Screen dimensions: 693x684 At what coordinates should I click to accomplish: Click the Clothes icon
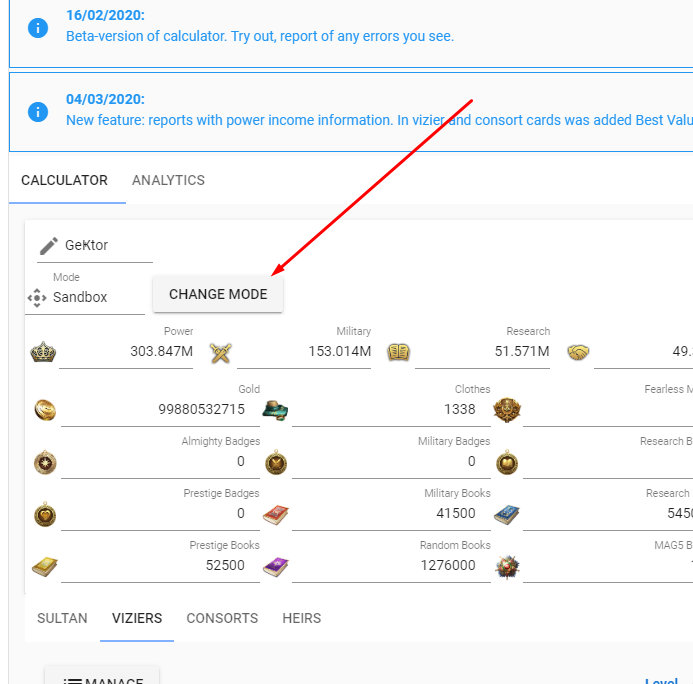(x=276, y=410)
